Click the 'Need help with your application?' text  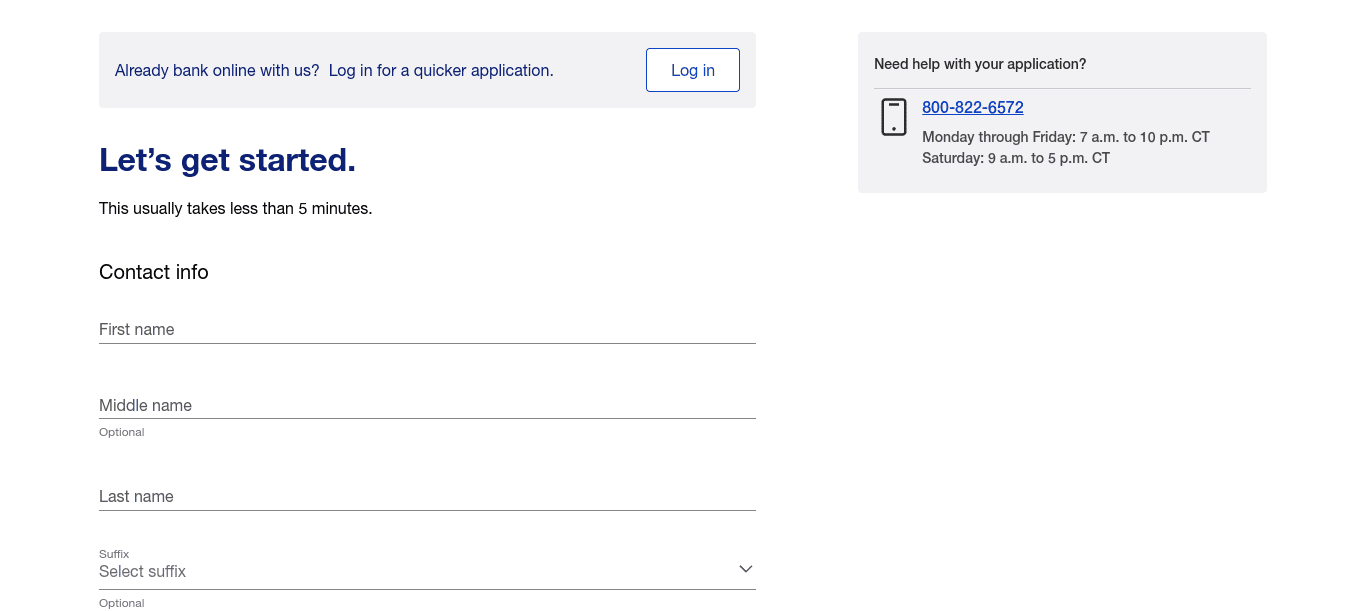(979, 63)
